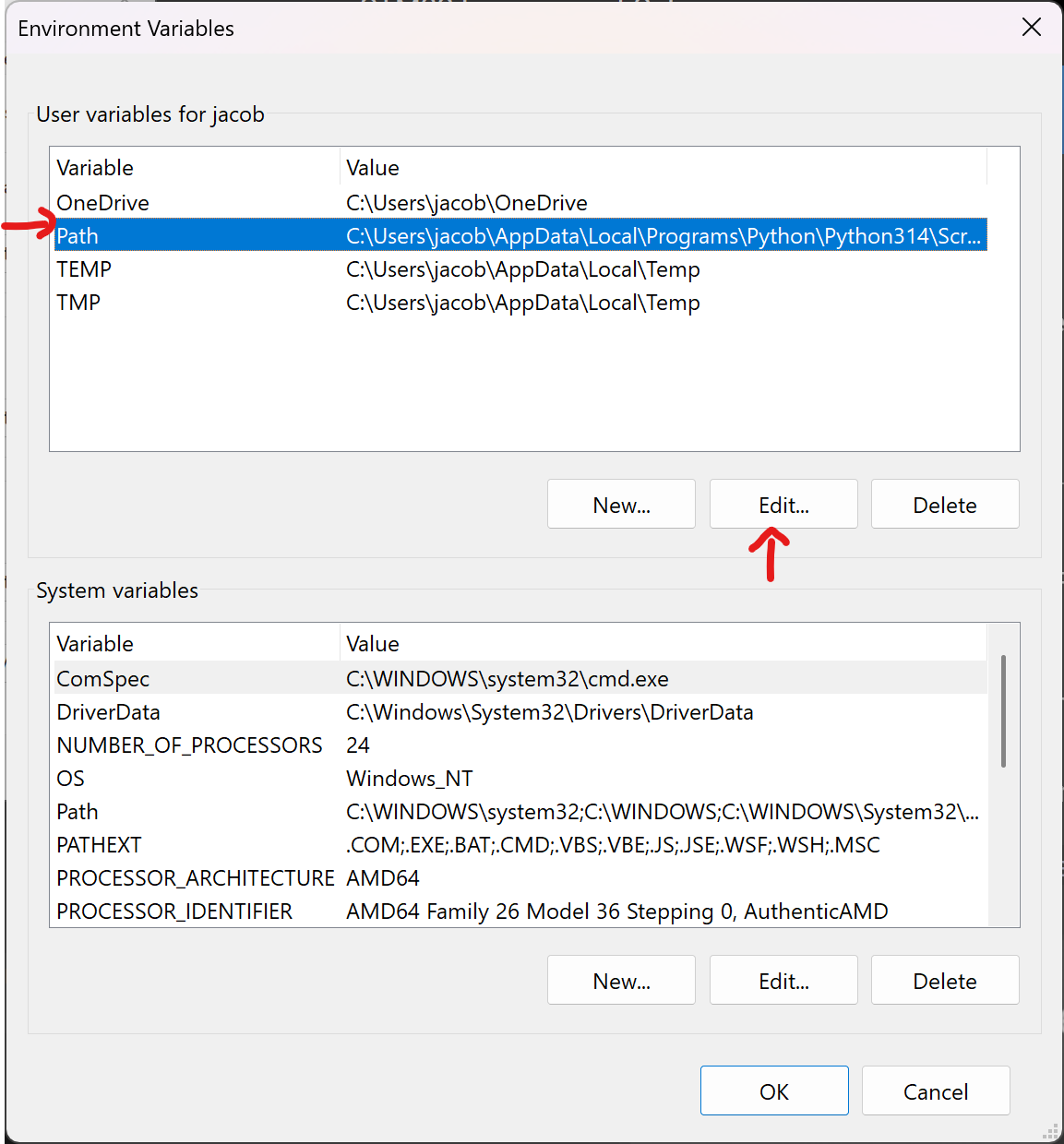The width and height of the screenshot is (1064, 1144).
Task: Click the Variable column header in user variables
Action: [x=95, y=167]
